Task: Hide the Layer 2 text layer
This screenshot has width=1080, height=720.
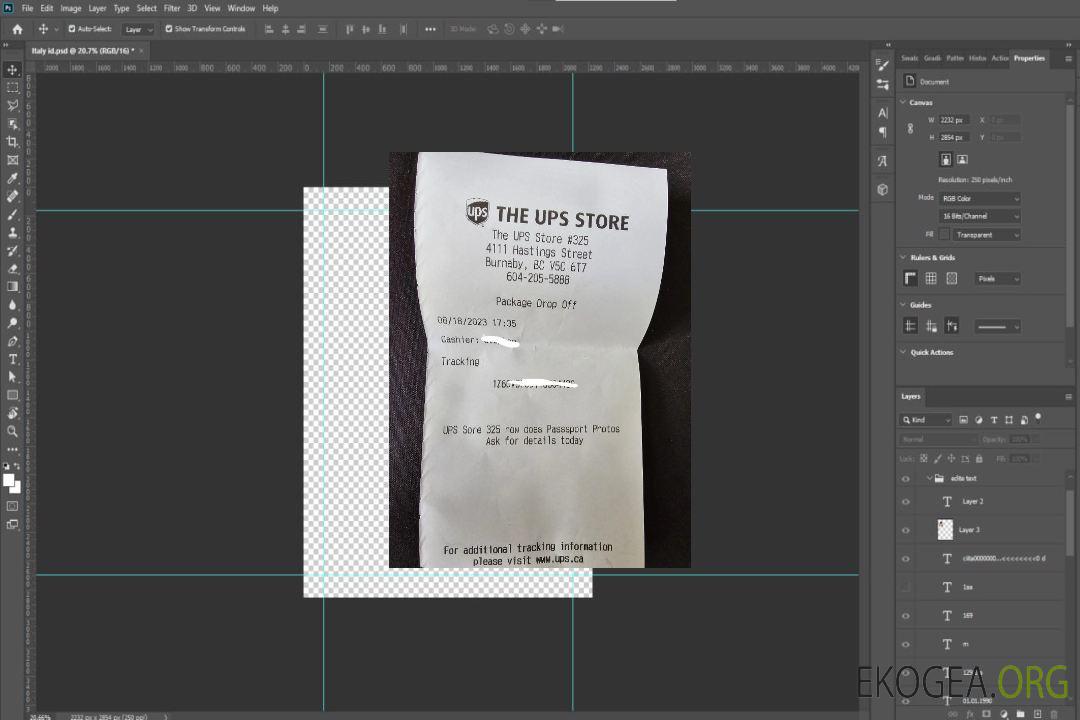Action: (906, 502)
